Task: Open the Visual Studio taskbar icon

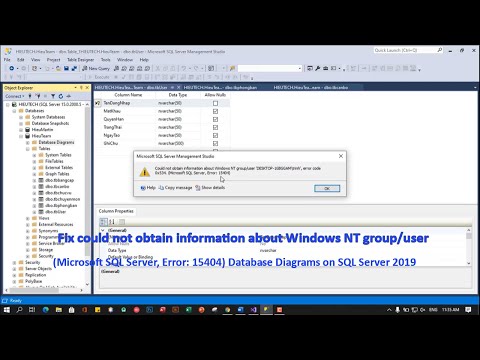Action: point(253,310)
